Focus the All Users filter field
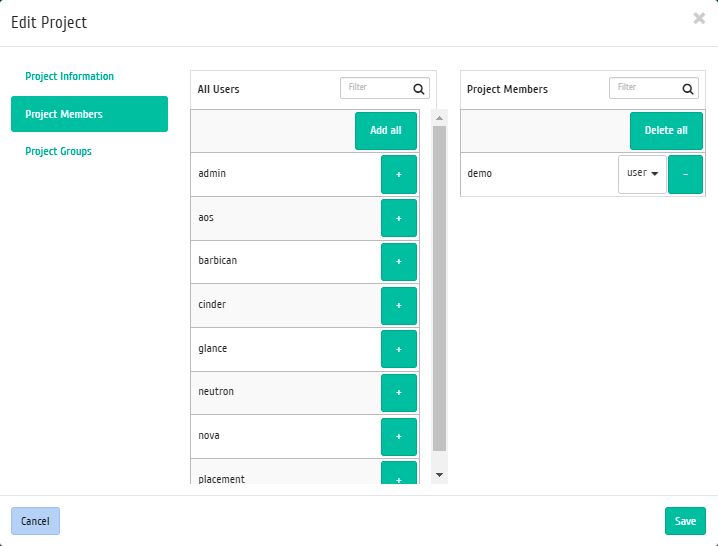 point(385,88)
